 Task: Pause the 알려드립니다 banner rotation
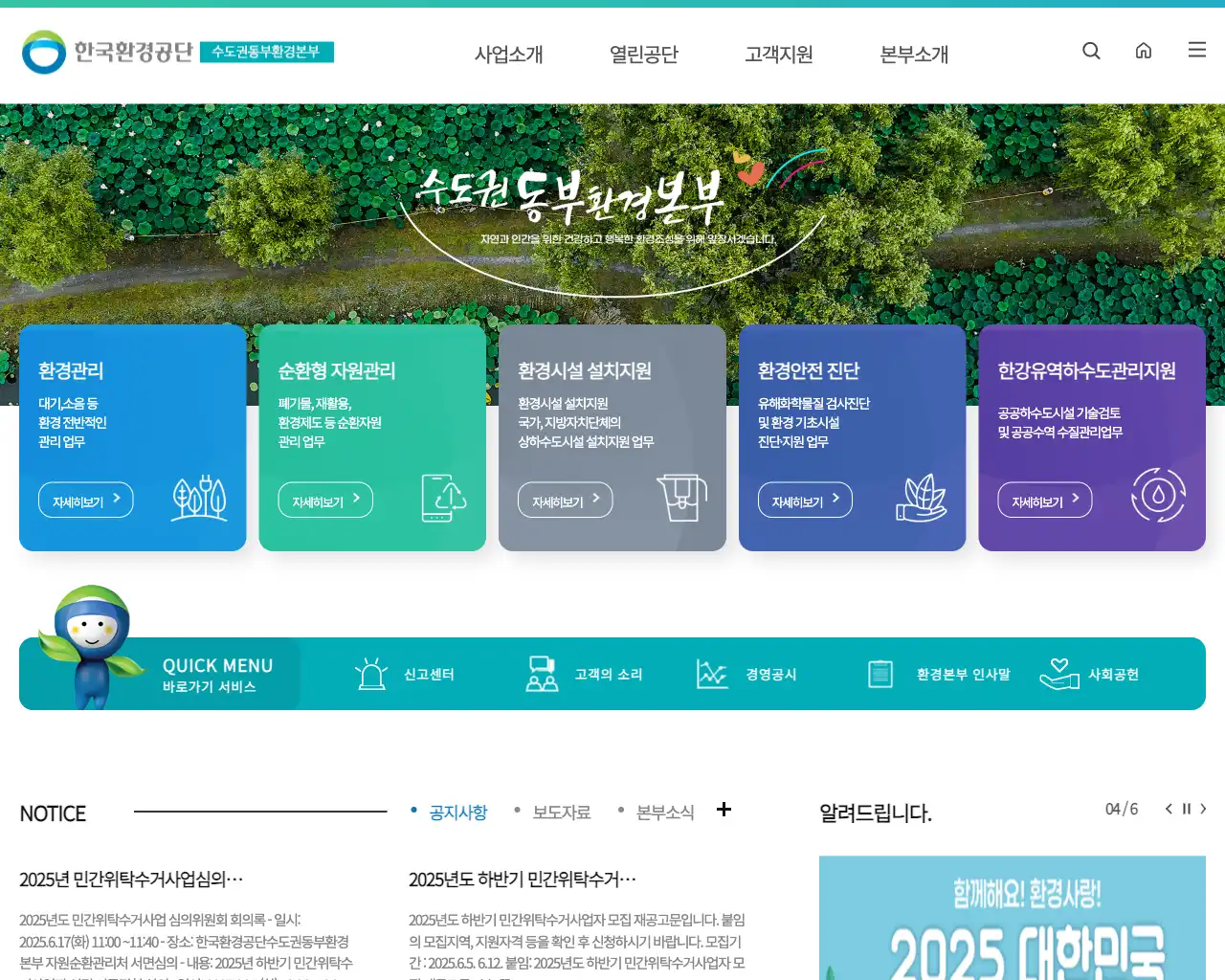[1187, 809]
